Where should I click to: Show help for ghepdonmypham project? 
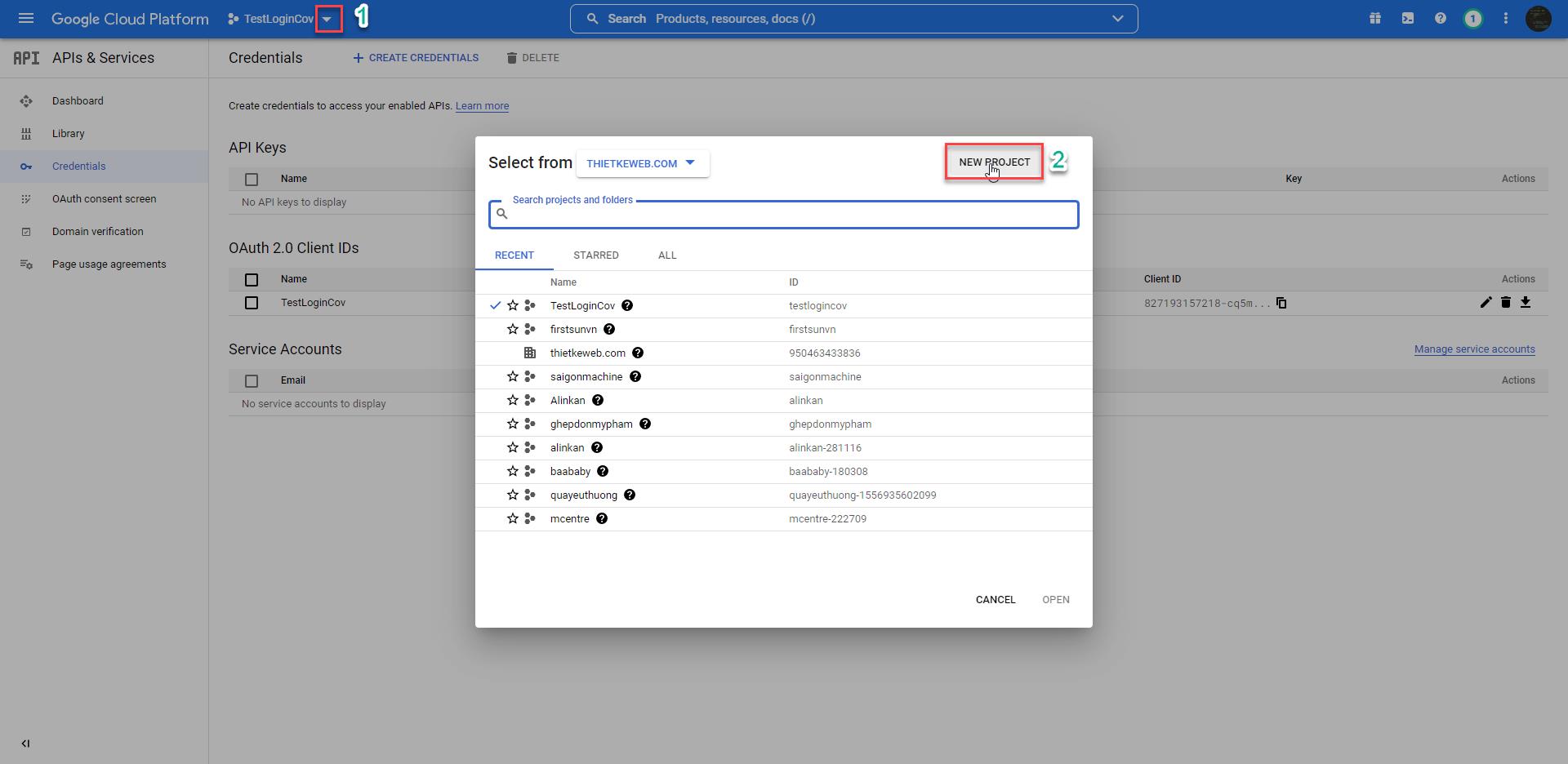pos(645,424)
